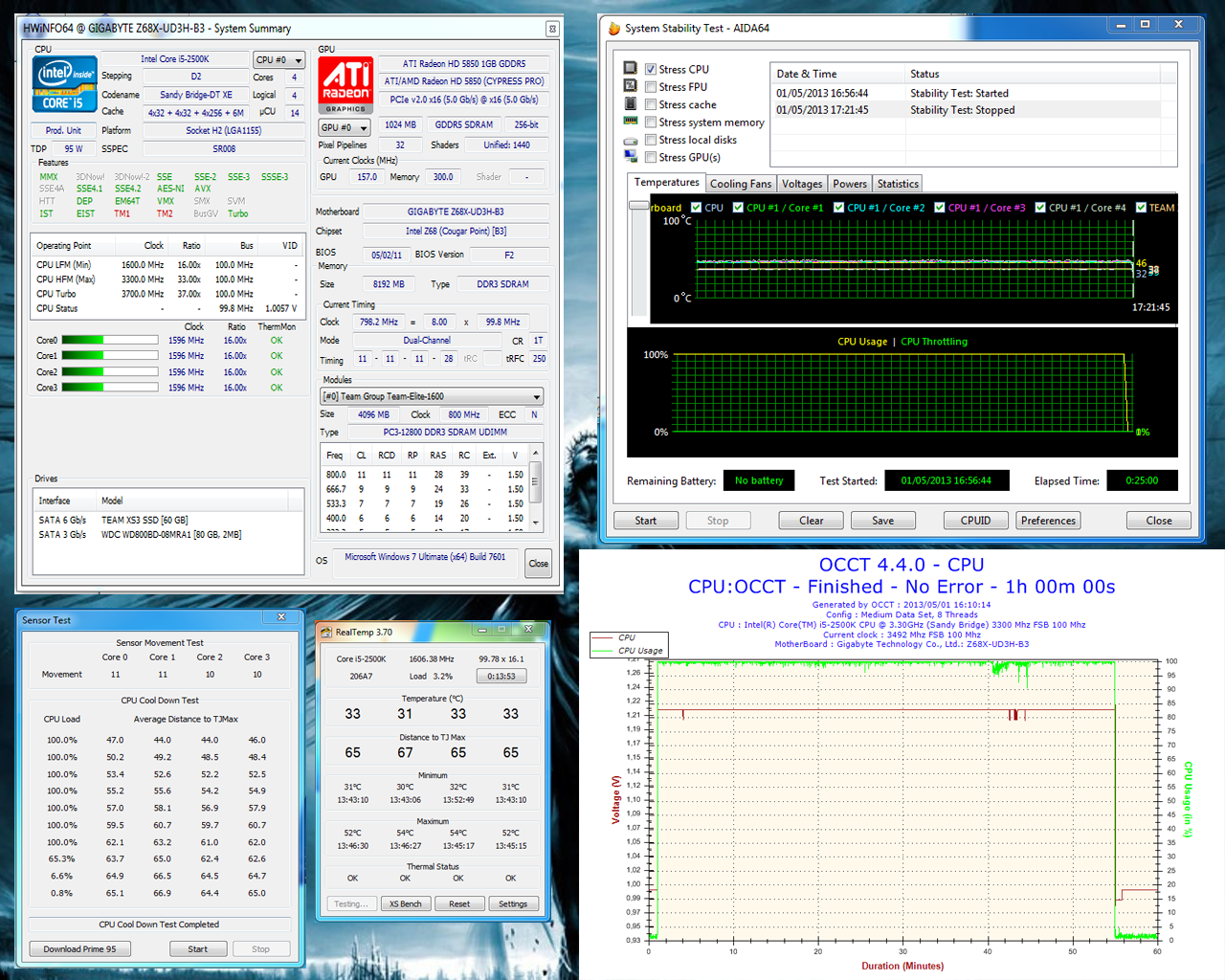This screenshot has width=1225, height=980.
Task: Click the FPU icon beside Stress FPU
Action: pyautogui.click(x=630, y=86)
